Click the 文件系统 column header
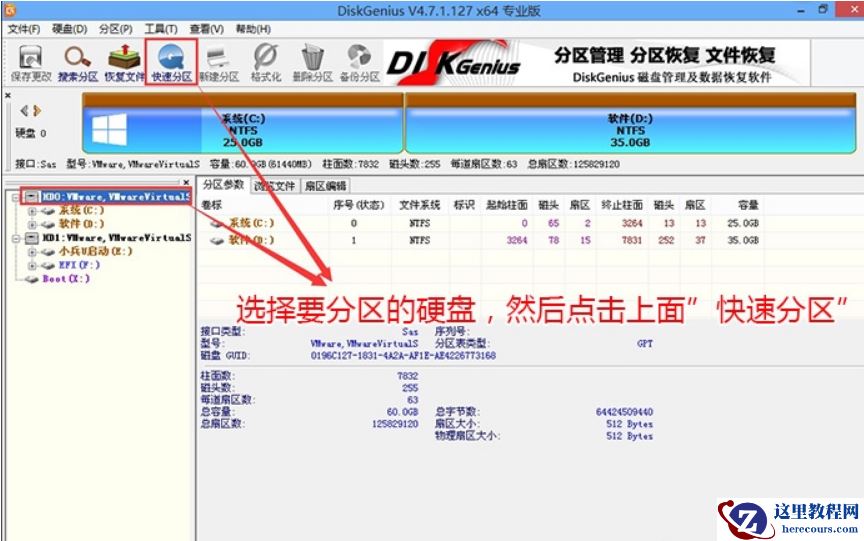 pos(419,205)
